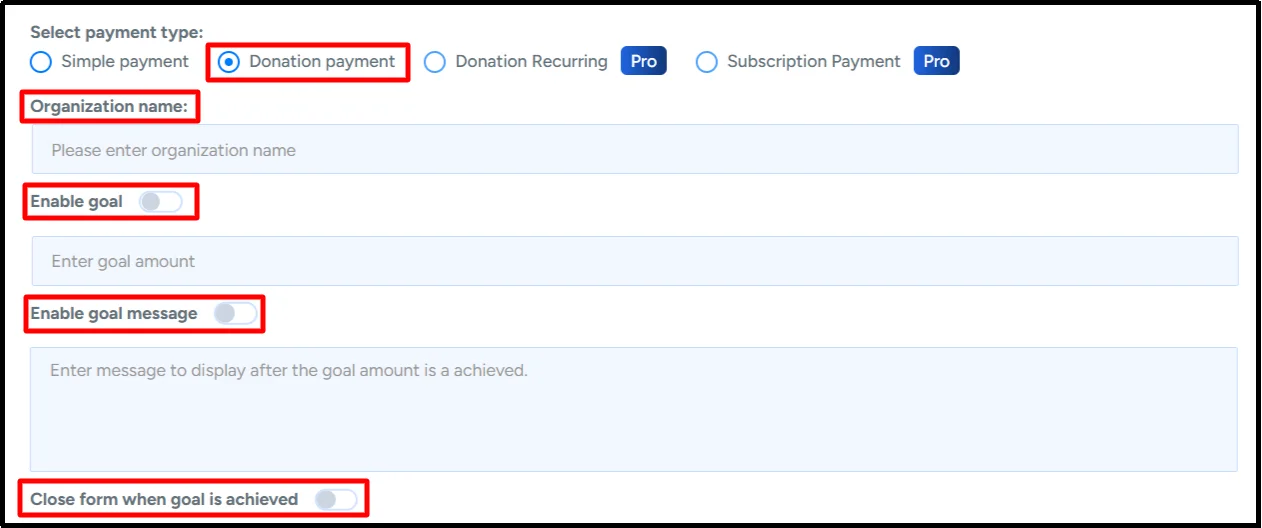This screenshot has height=528, width=1262.
Task: Choose the Donation Recurring radio option
Action: [435, 62]
